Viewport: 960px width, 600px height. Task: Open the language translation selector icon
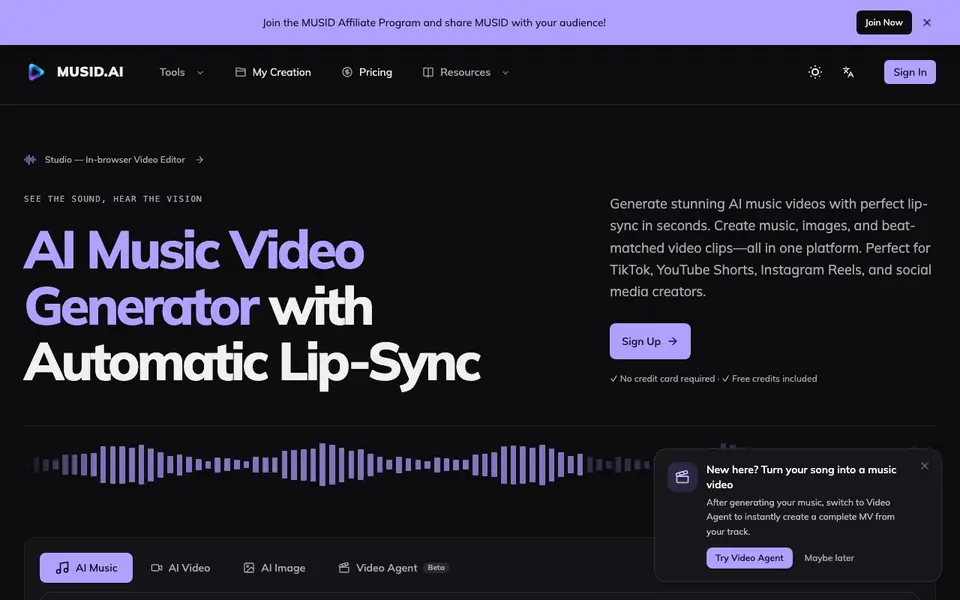coord(848,72)
